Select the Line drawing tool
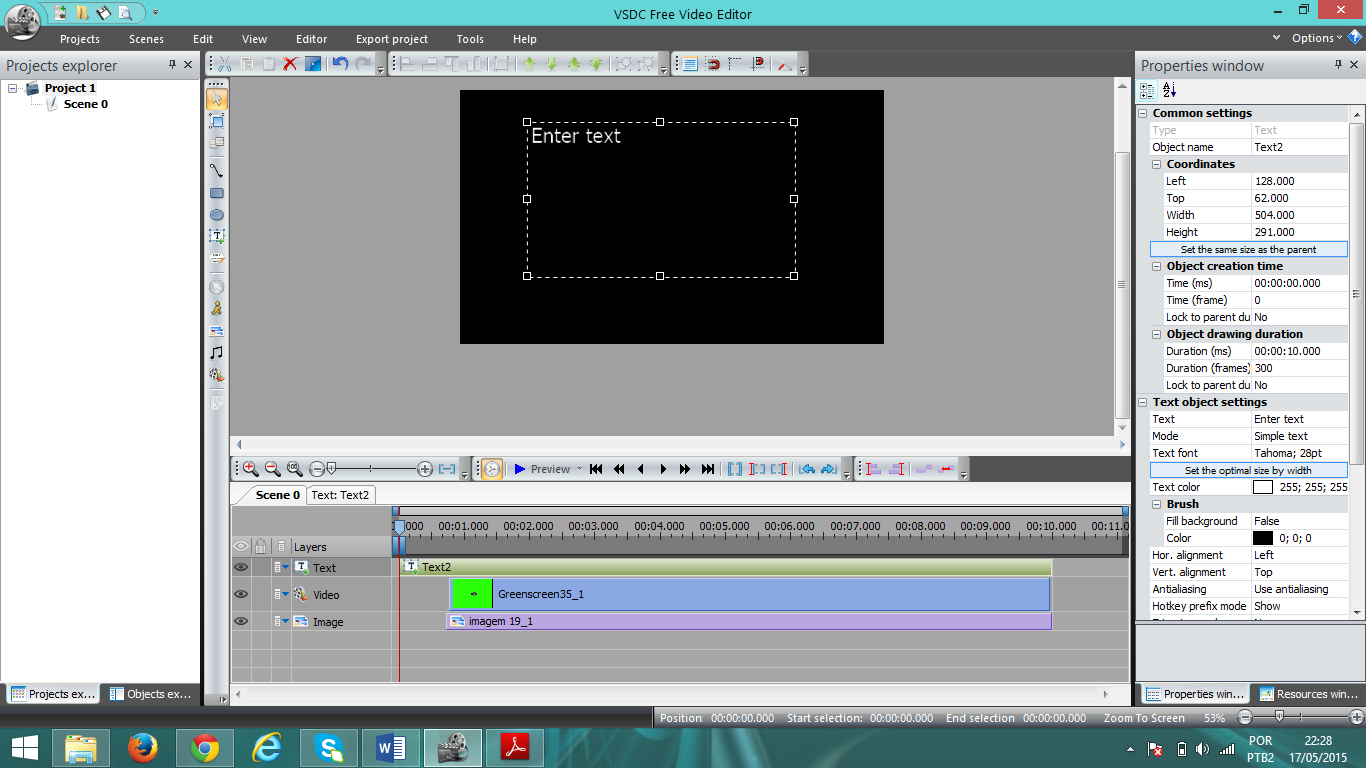The width and height of the screenshot is (1366, 768). (216, 171)
